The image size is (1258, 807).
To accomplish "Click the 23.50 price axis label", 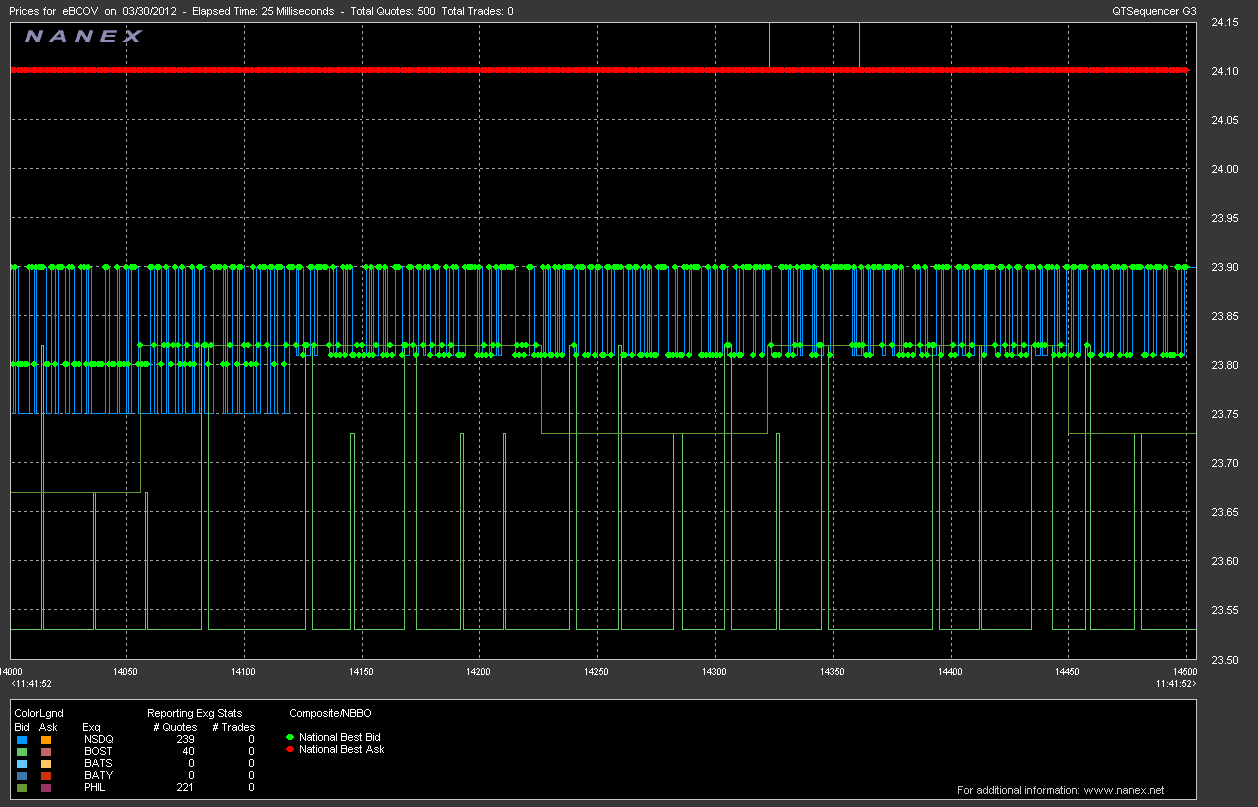I will pyautogui.click(x=1224, y=660).
